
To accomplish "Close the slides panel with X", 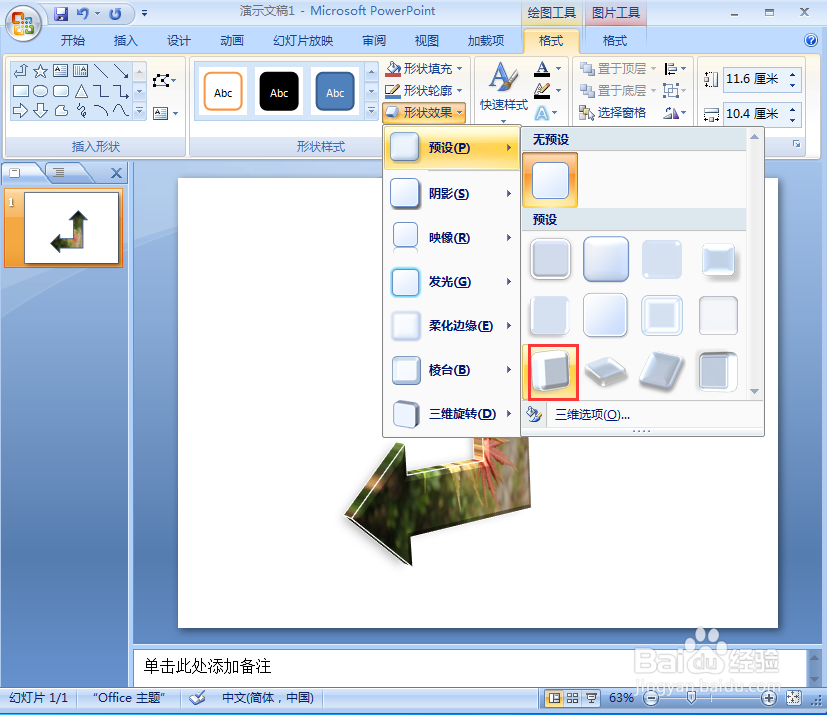I will [x=117, y=173].
